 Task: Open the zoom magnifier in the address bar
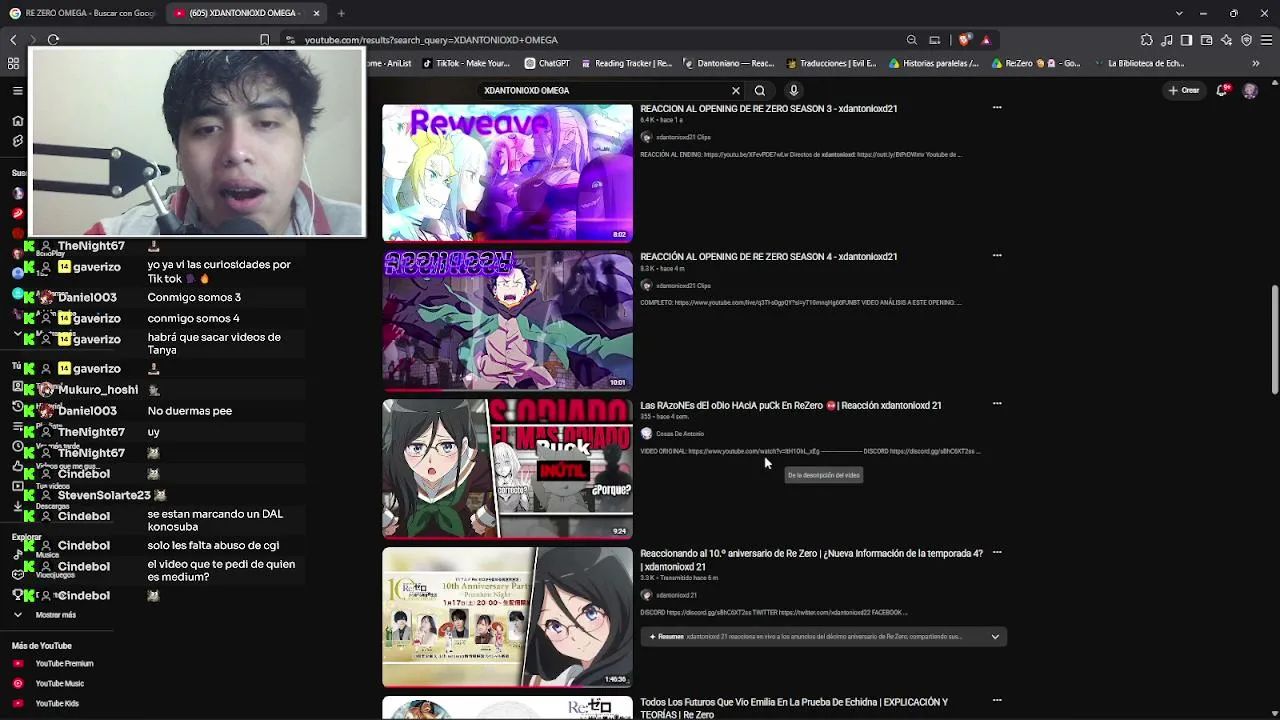coord(912,40)
